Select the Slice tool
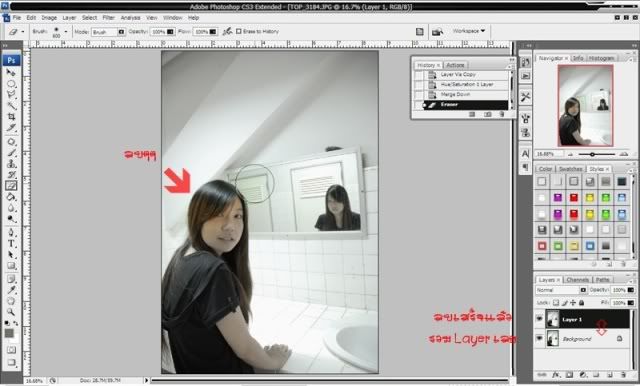 [x=11, y=128]
